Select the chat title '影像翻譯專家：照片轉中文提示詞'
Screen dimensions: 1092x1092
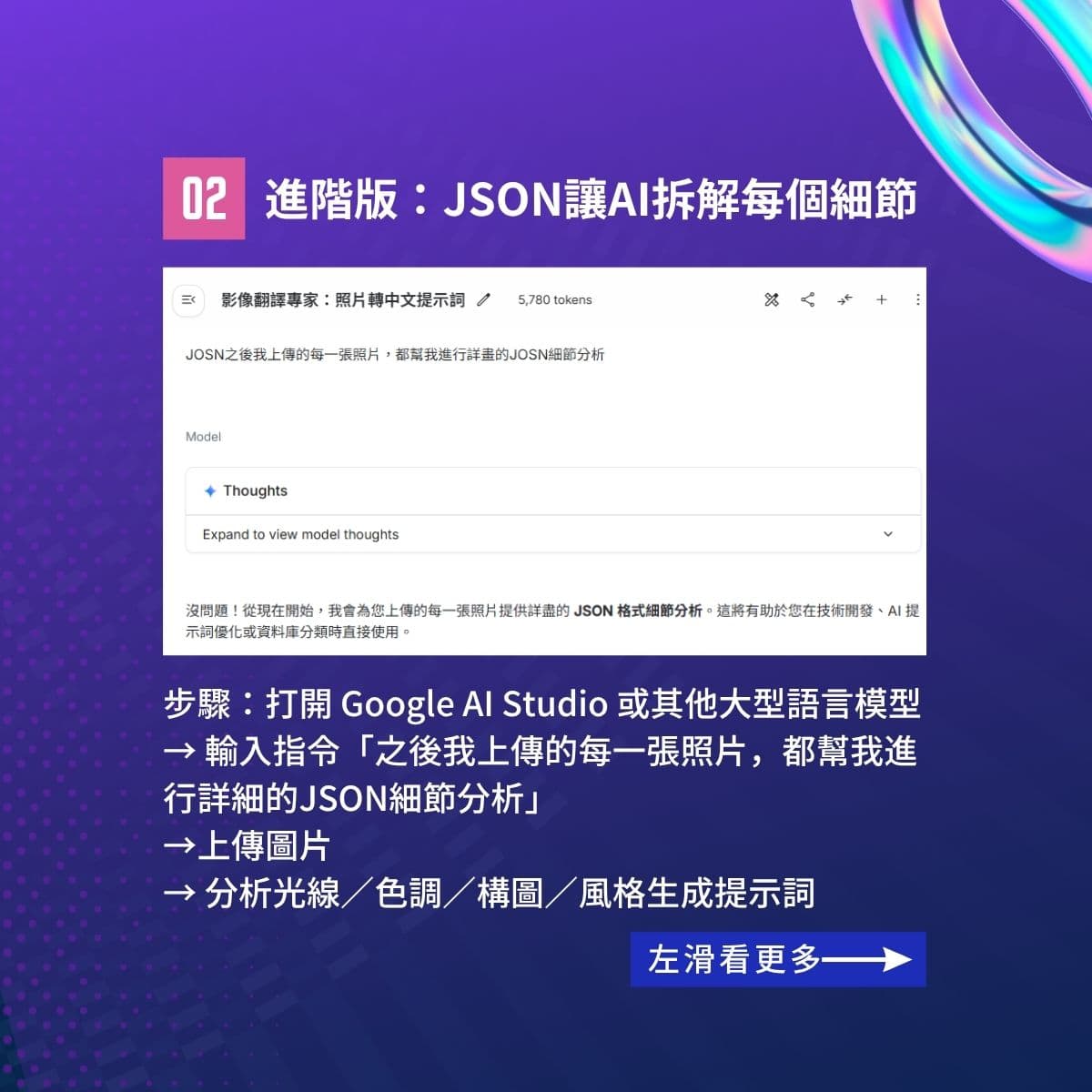click(x=343, y=299)
